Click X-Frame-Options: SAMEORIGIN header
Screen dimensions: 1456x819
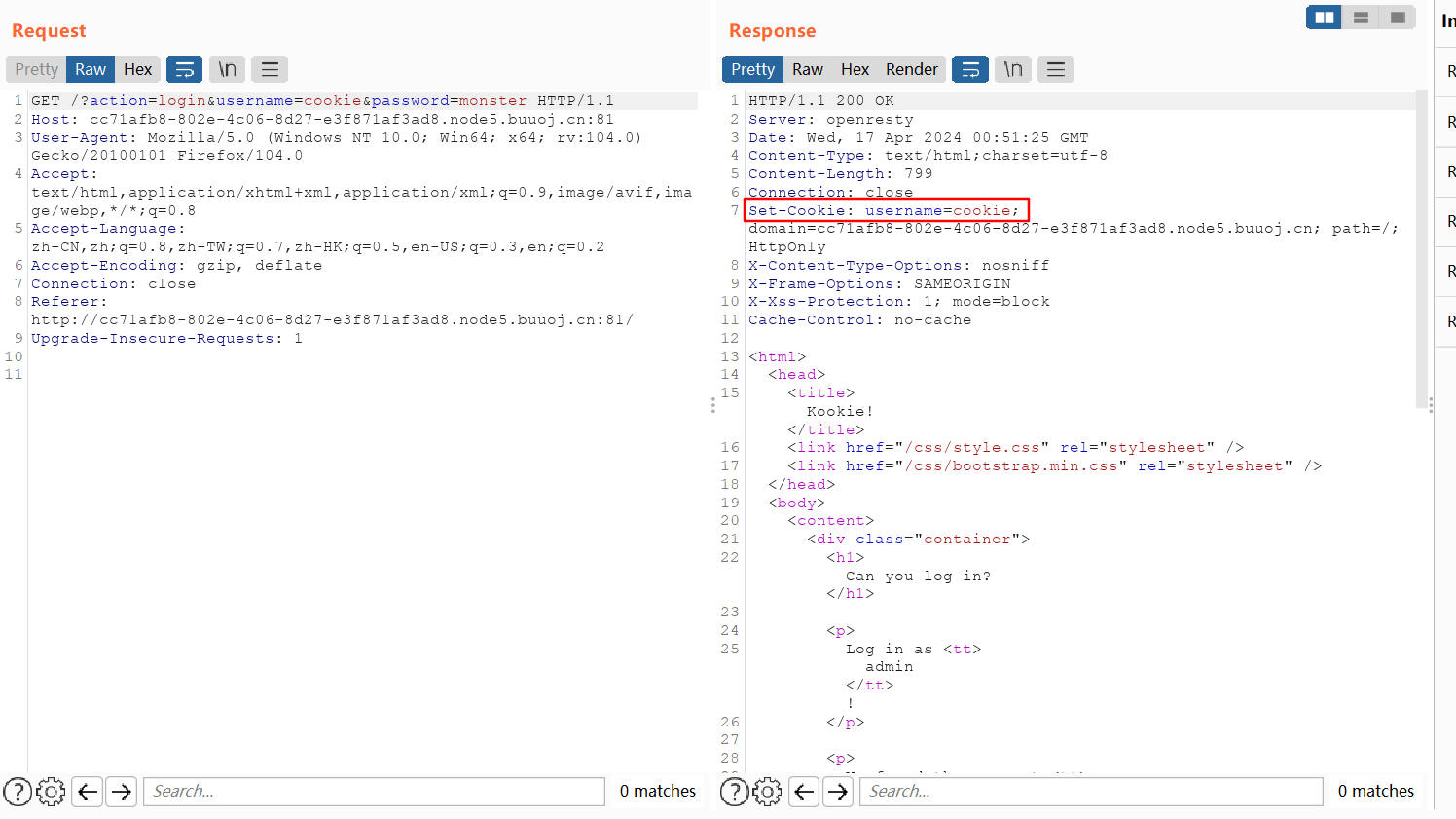click(879, 283)
